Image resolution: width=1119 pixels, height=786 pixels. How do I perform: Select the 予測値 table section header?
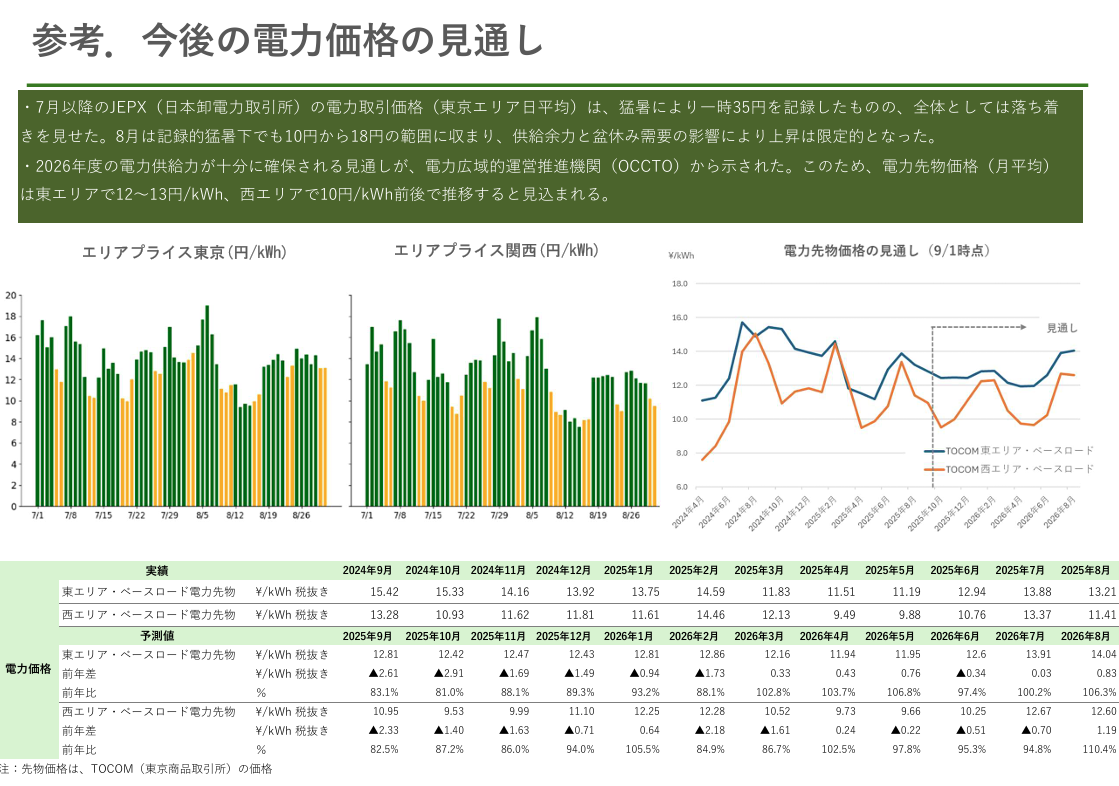click(157, 635)
